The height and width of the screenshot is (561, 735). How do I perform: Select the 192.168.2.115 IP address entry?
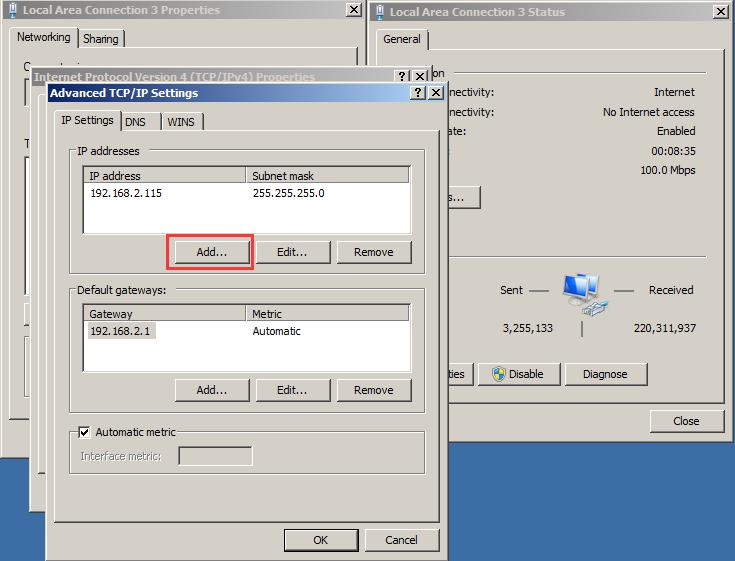126,193
